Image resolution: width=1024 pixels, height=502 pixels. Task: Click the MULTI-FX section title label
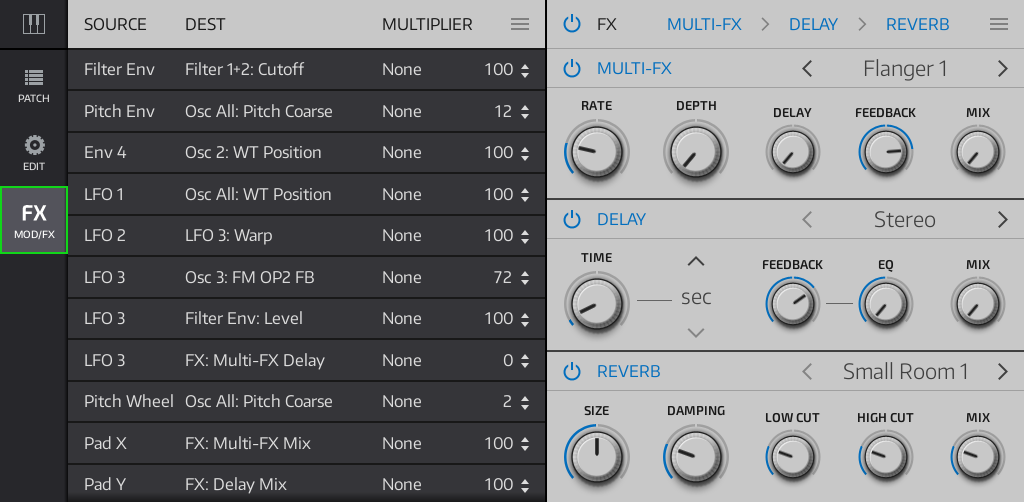(634, 68)
